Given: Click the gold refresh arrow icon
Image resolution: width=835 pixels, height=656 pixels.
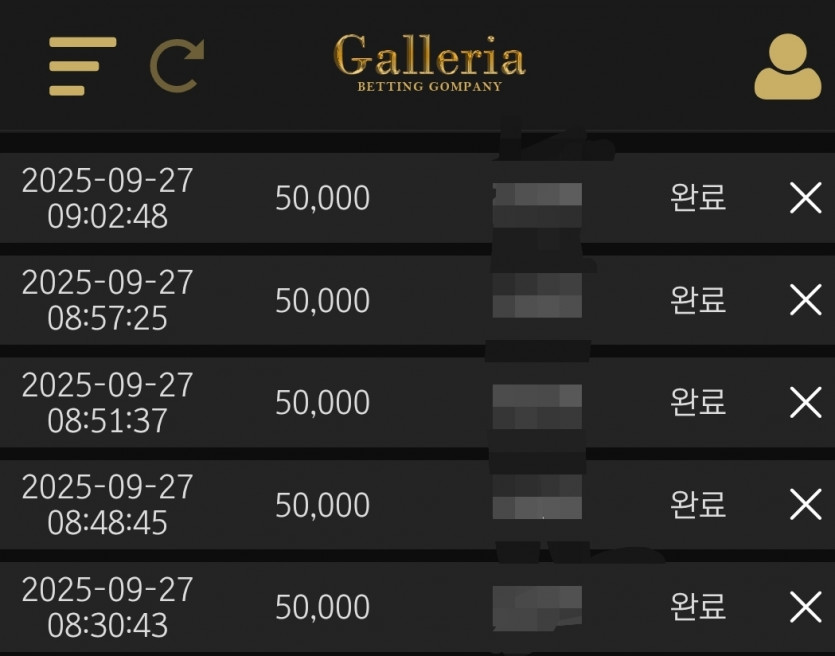Looking at the screenshot, I should tap(177, 65).
